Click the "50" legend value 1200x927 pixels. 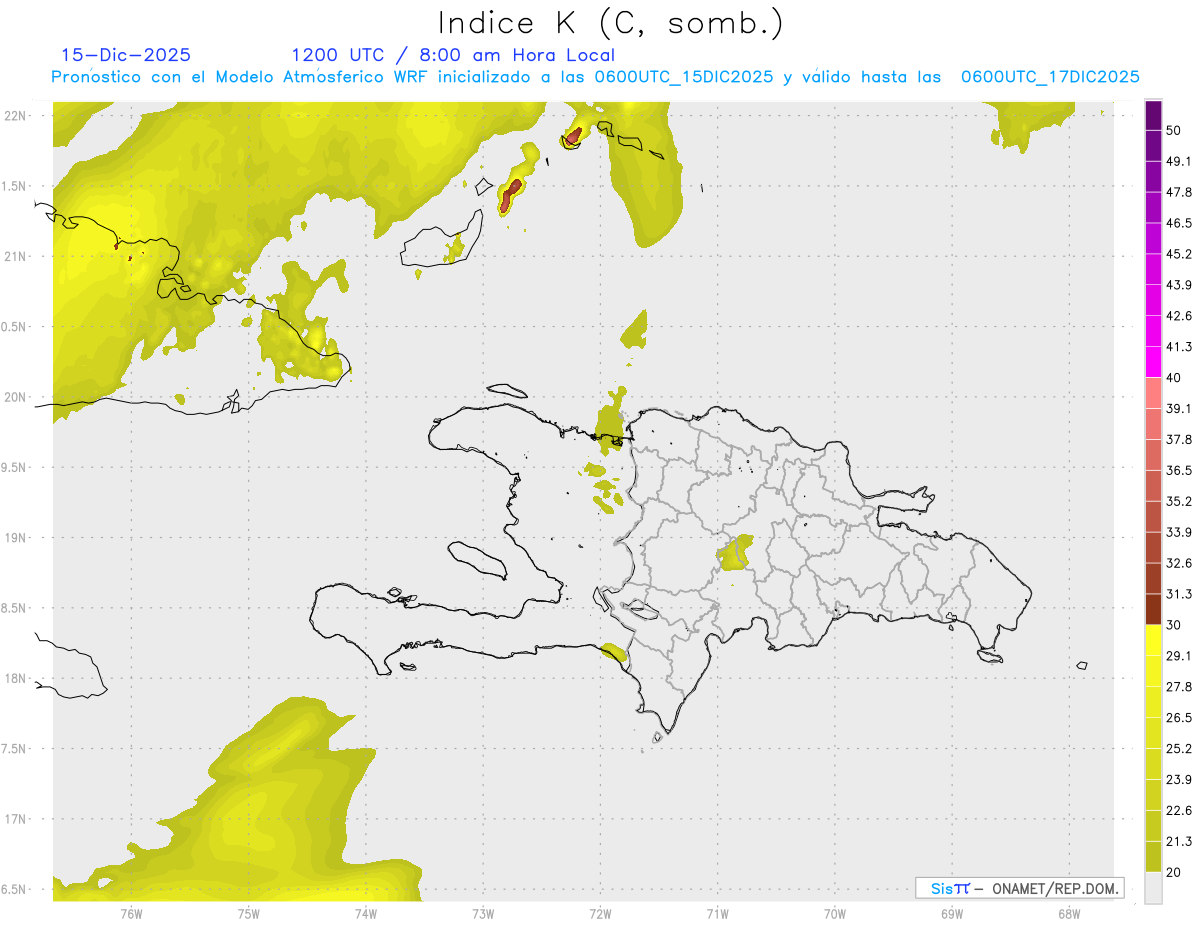click(1174, 131)
